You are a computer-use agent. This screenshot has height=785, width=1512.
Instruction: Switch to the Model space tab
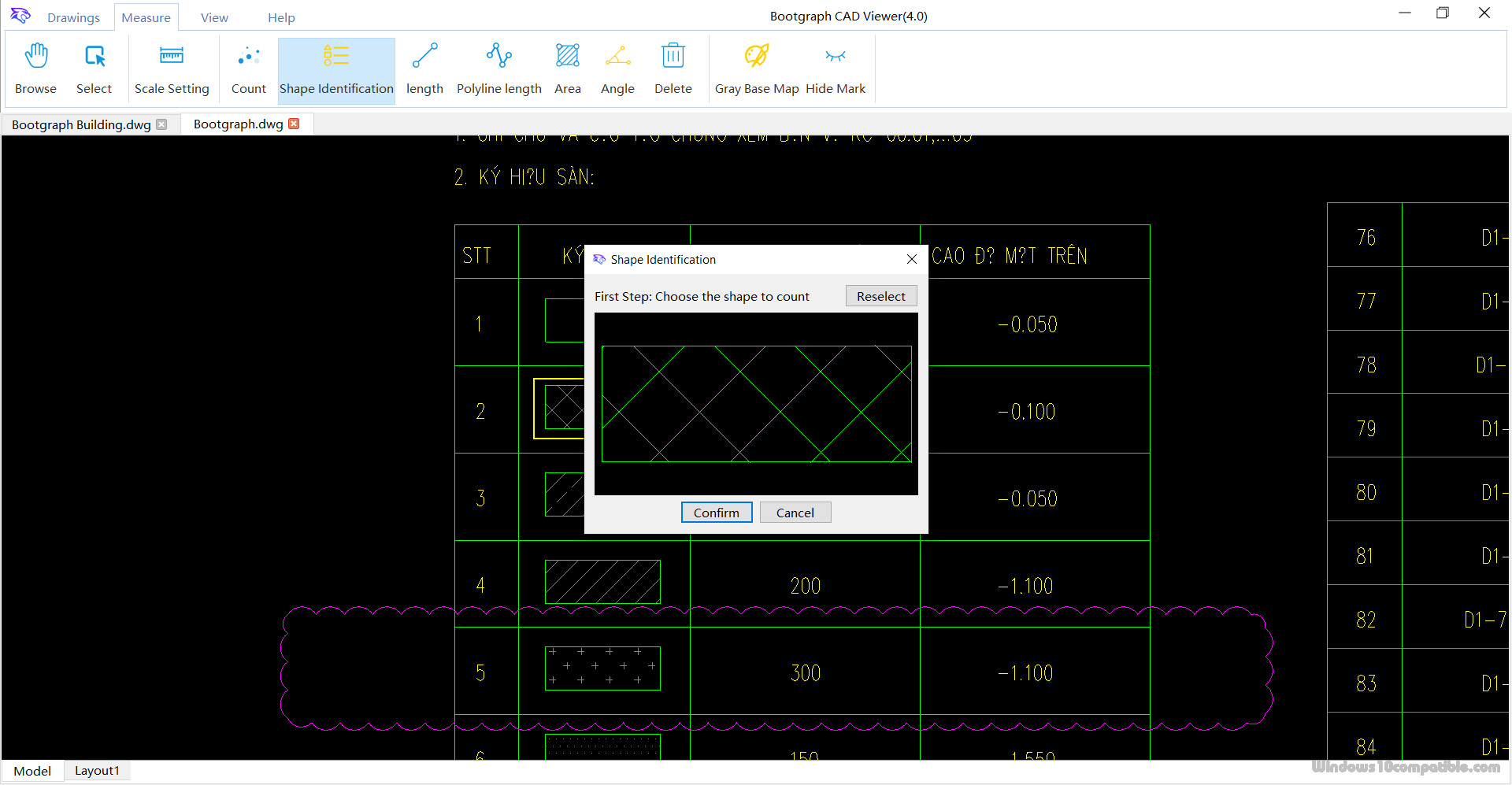(x=32, y=771)
